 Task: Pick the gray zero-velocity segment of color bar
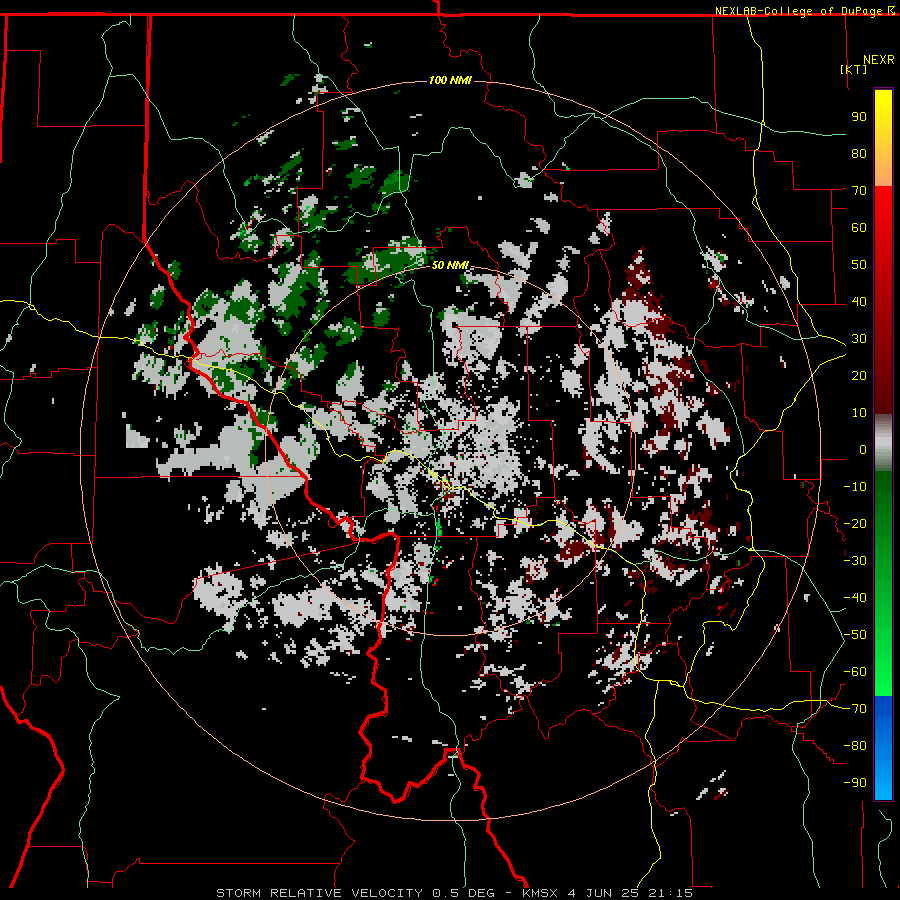click(883, 443)
